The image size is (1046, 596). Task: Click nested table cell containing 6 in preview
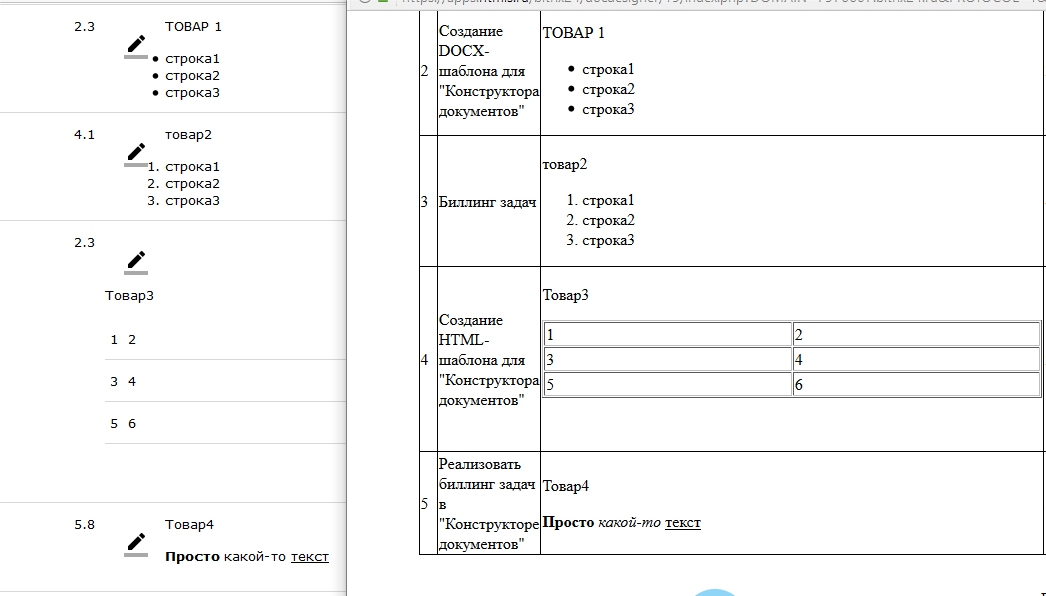click(x=916, y=385)
